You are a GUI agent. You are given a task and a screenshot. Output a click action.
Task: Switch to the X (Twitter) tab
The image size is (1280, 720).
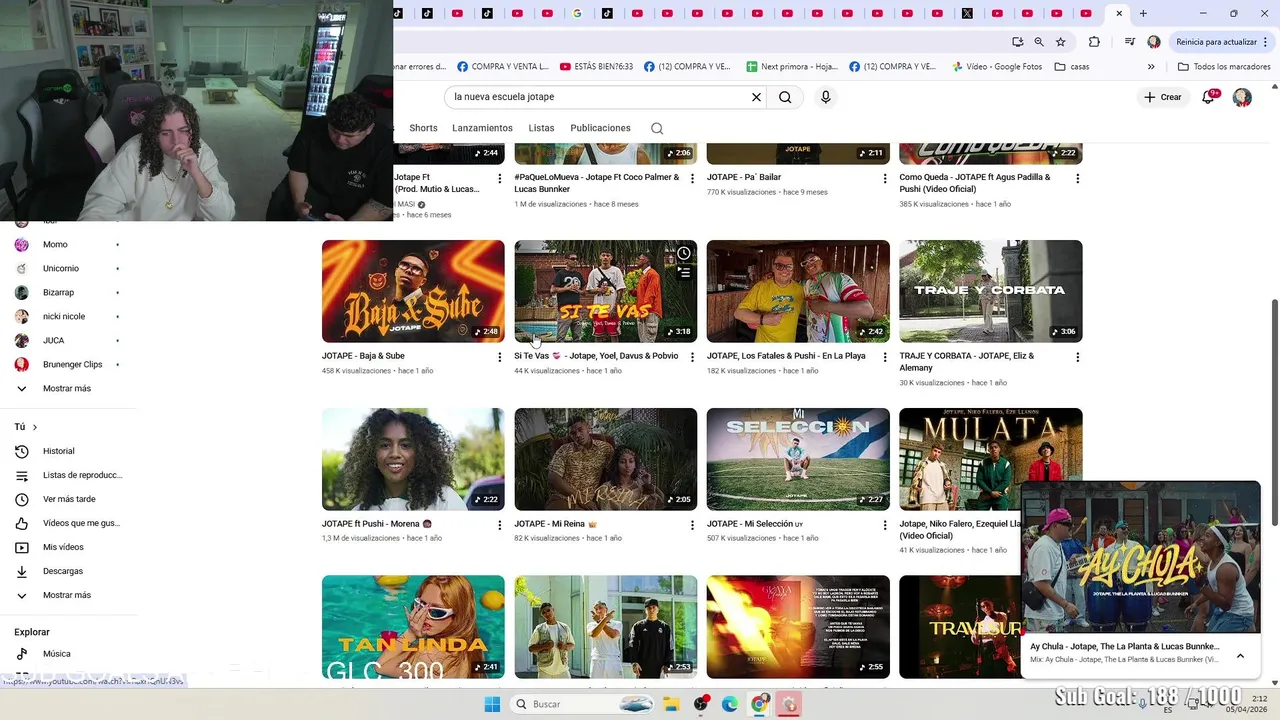967,13
